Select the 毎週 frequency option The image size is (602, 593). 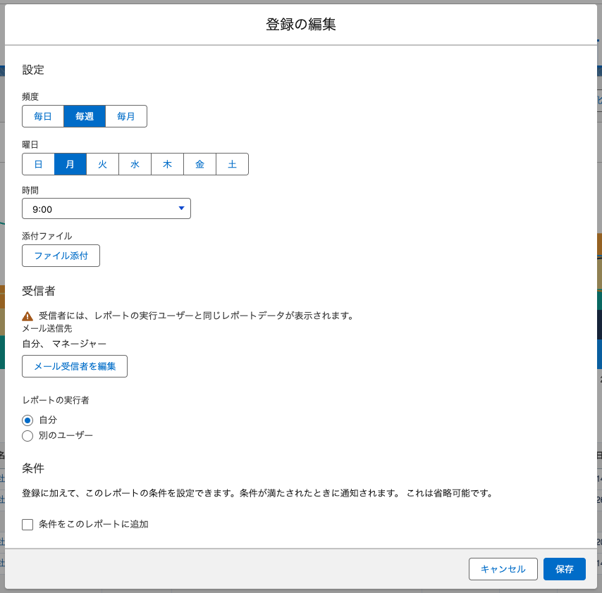[x=84, y=116]
